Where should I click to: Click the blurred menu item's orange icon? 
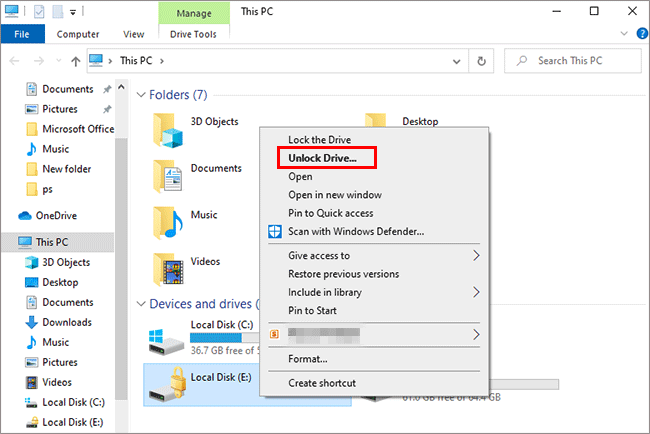click(x=274, y=334)
